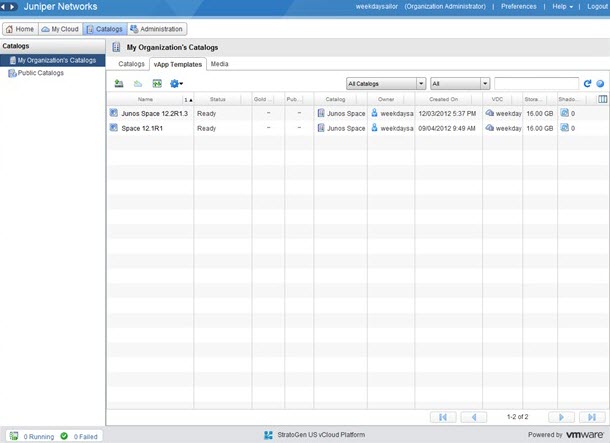Screen dimensions: 610x443
Task: Click the forward navigation arrow
Action: 12,7
